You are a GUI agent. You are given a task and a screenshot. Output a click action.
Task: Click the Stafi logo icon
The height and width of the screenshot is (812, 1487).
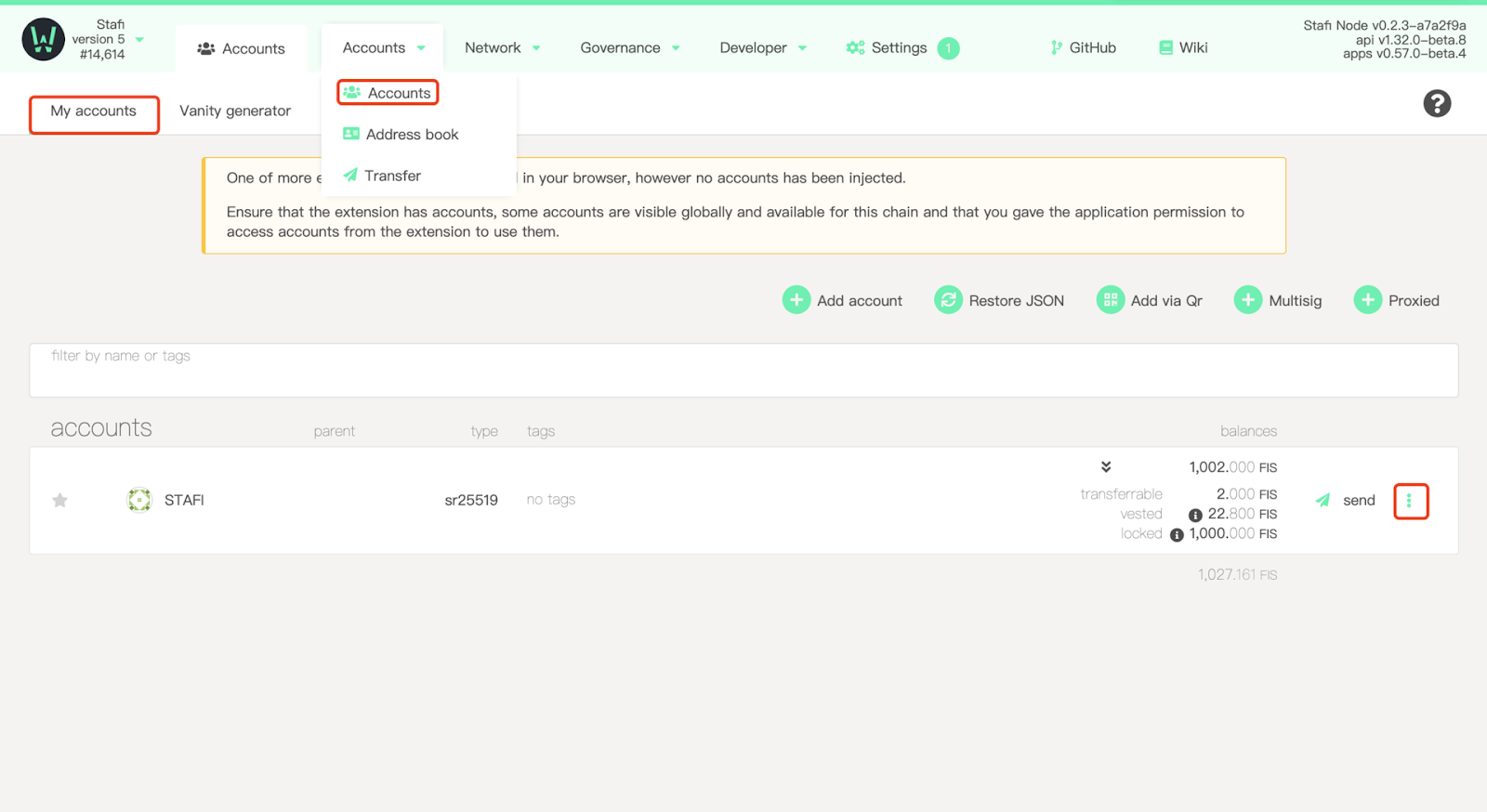43,39
